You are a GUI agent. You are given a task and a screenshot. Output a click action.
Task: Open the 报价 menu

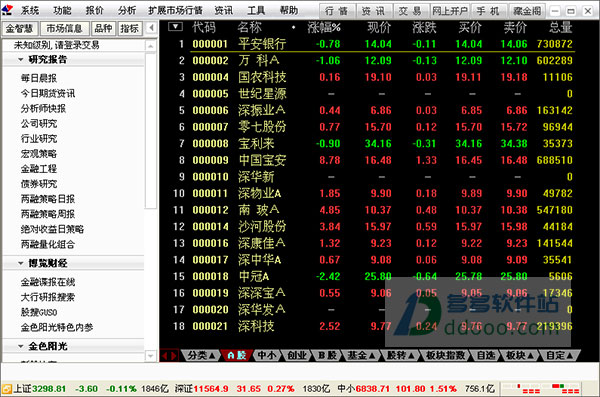click(x=95, y=10)
